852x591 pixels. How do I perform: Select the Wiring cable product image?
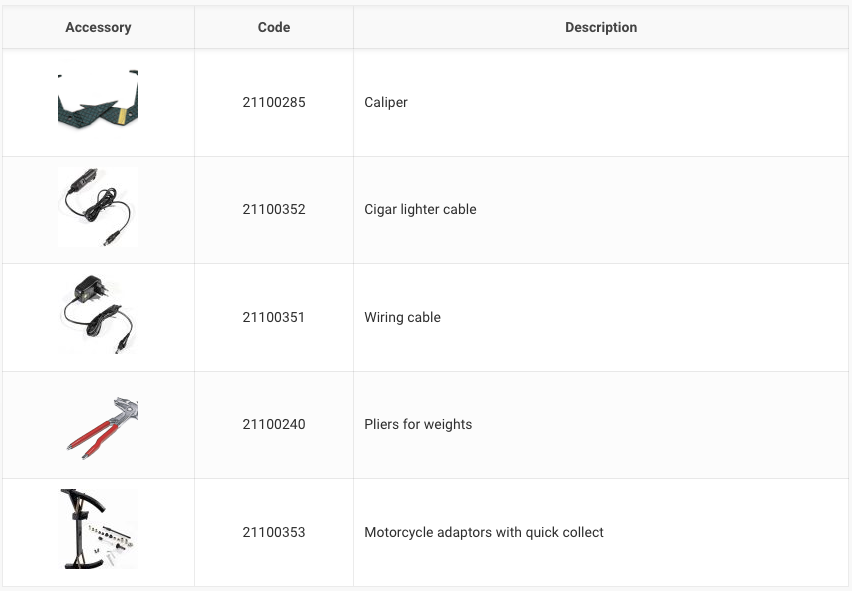[98, 315]
